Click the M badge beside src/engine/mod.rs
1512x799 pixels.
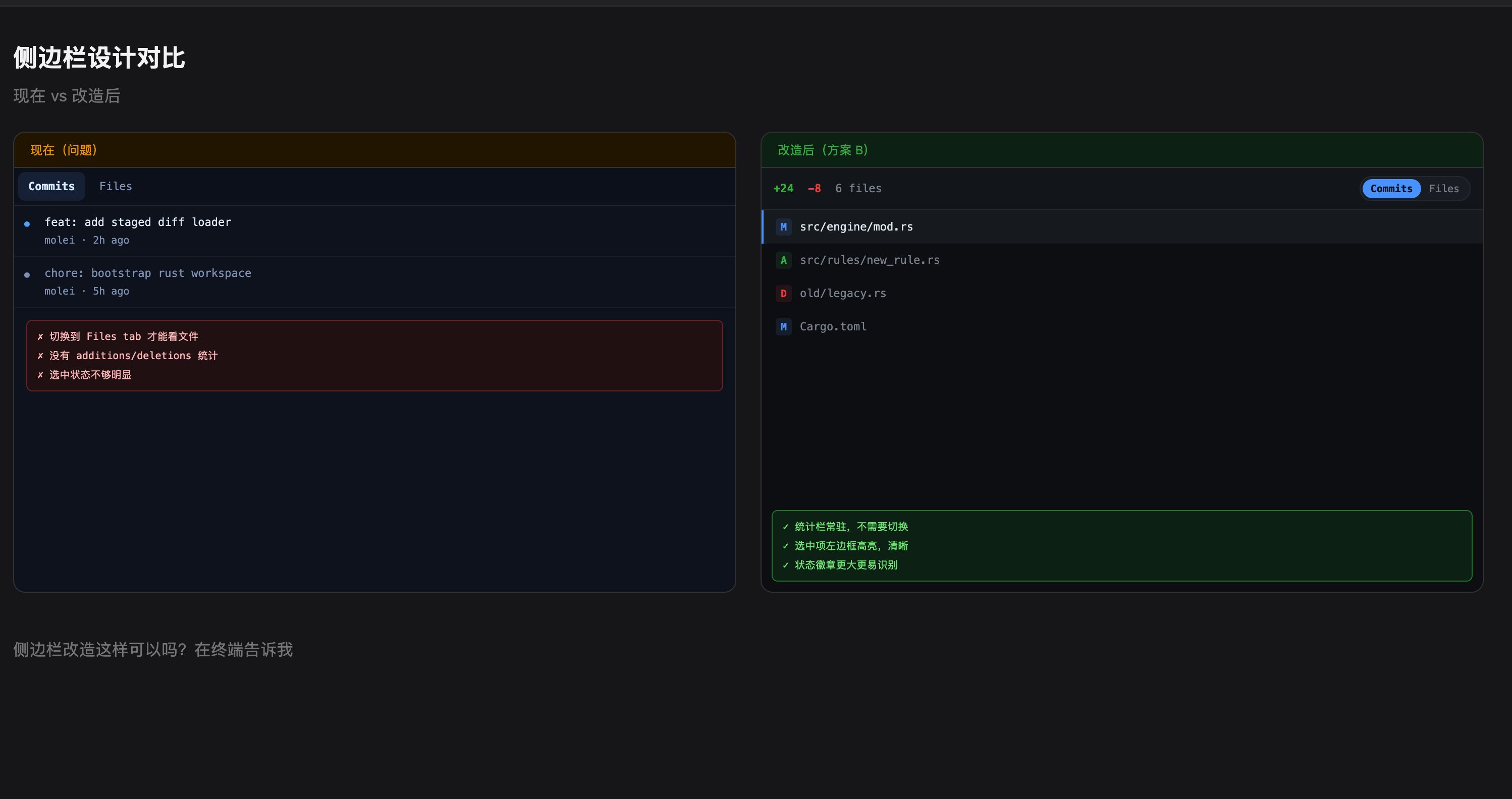click(x=783, y=227)
